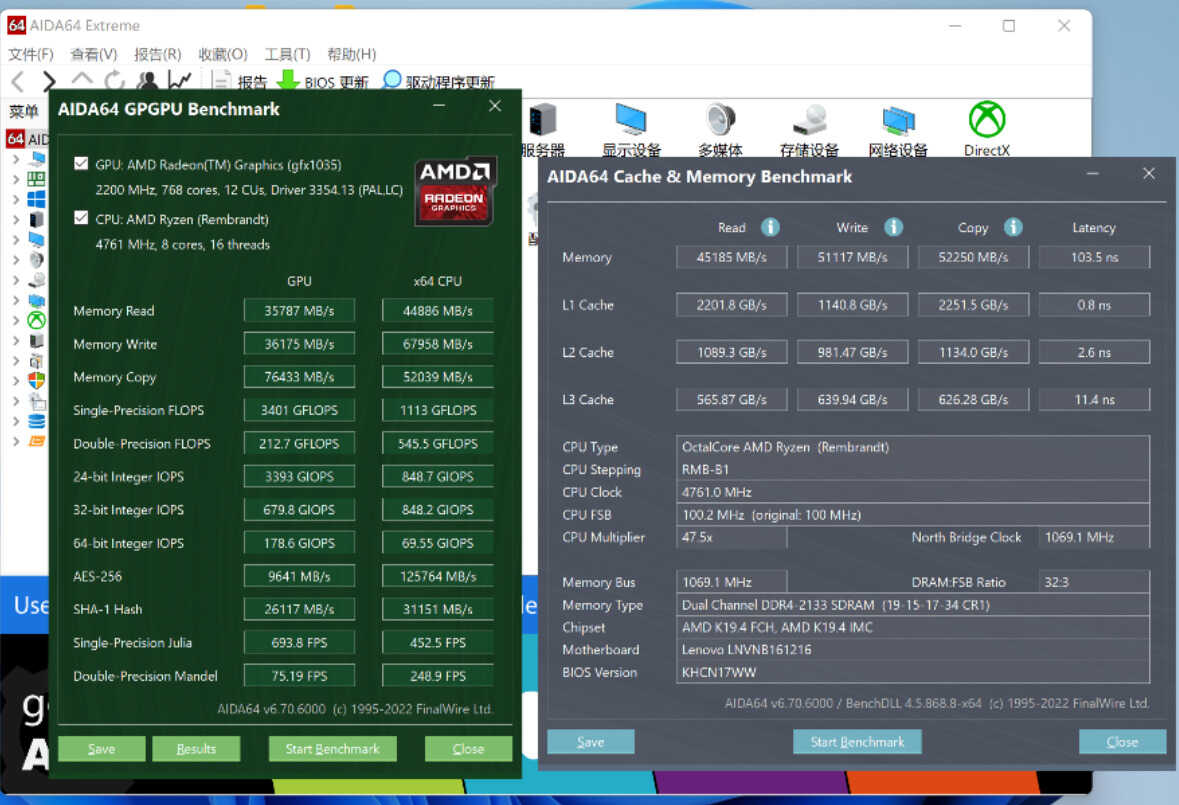Image resolution: width=1179 pixels, height=805 pixels.
Task: Expand the first tree node under AIDA64 root
Action: (16, 159)
